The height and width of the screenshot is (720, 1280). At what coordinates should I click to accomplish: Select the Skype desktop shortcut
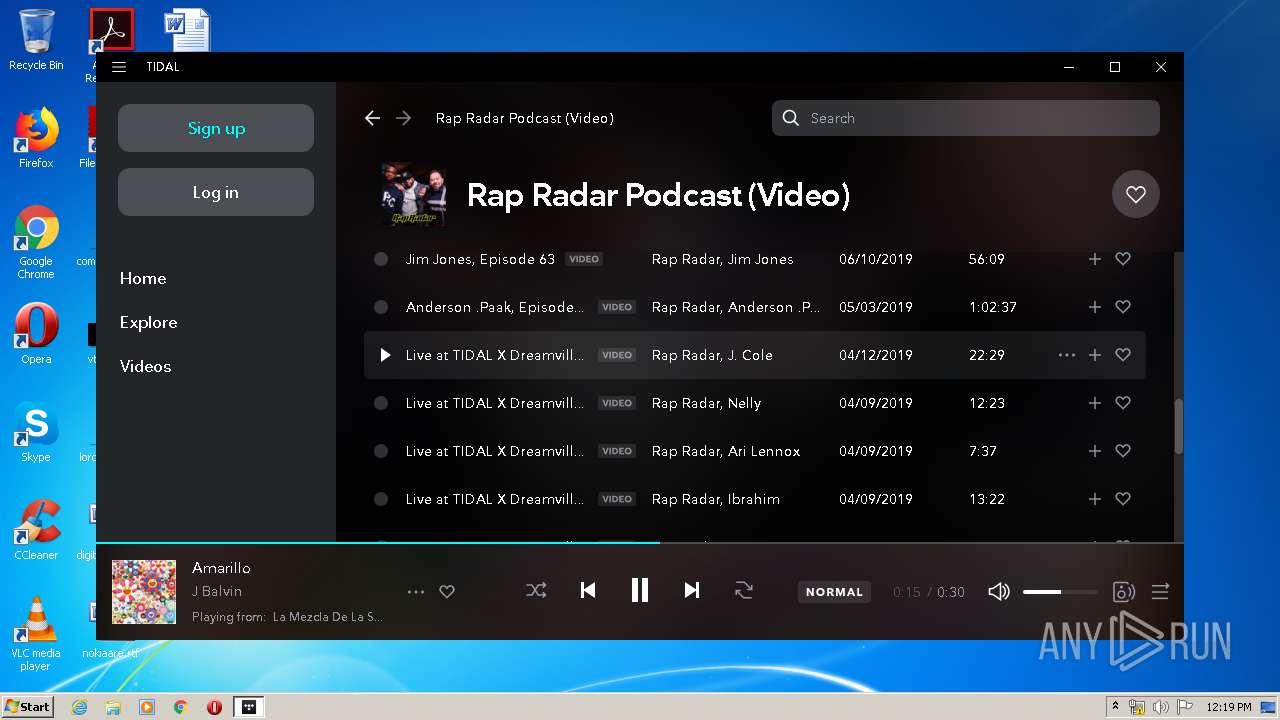click(x=36, y=432)
